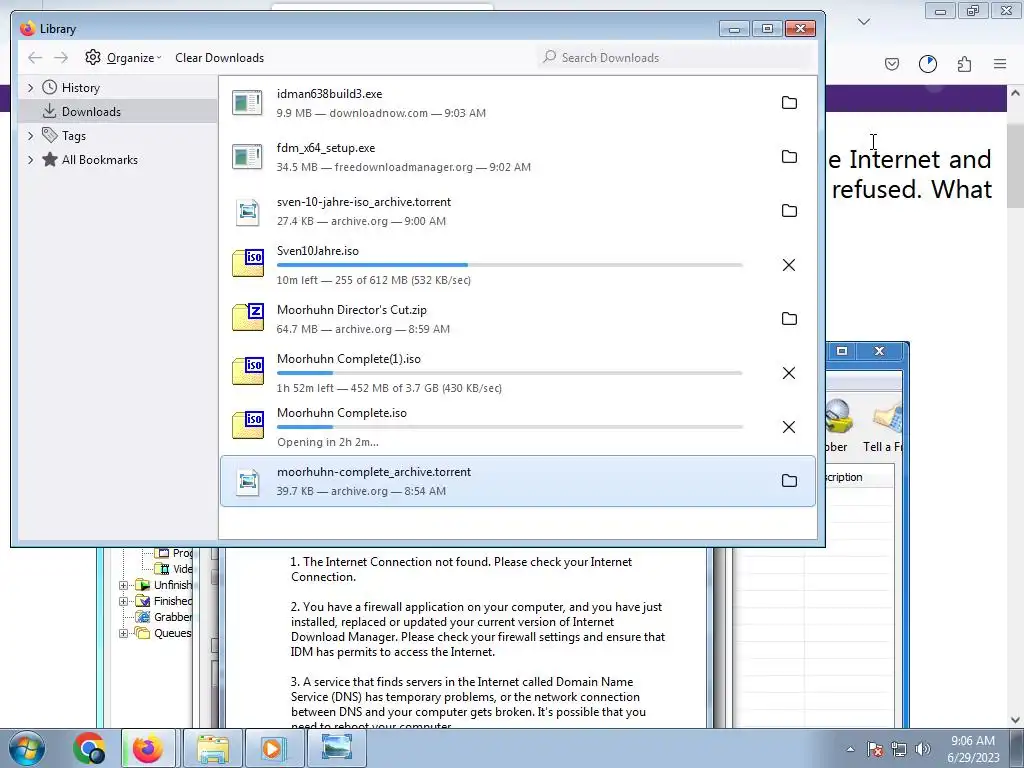Show hidden system tray icons
The height and width of the screenshot is (768, 1024).
tap(850, 749)
